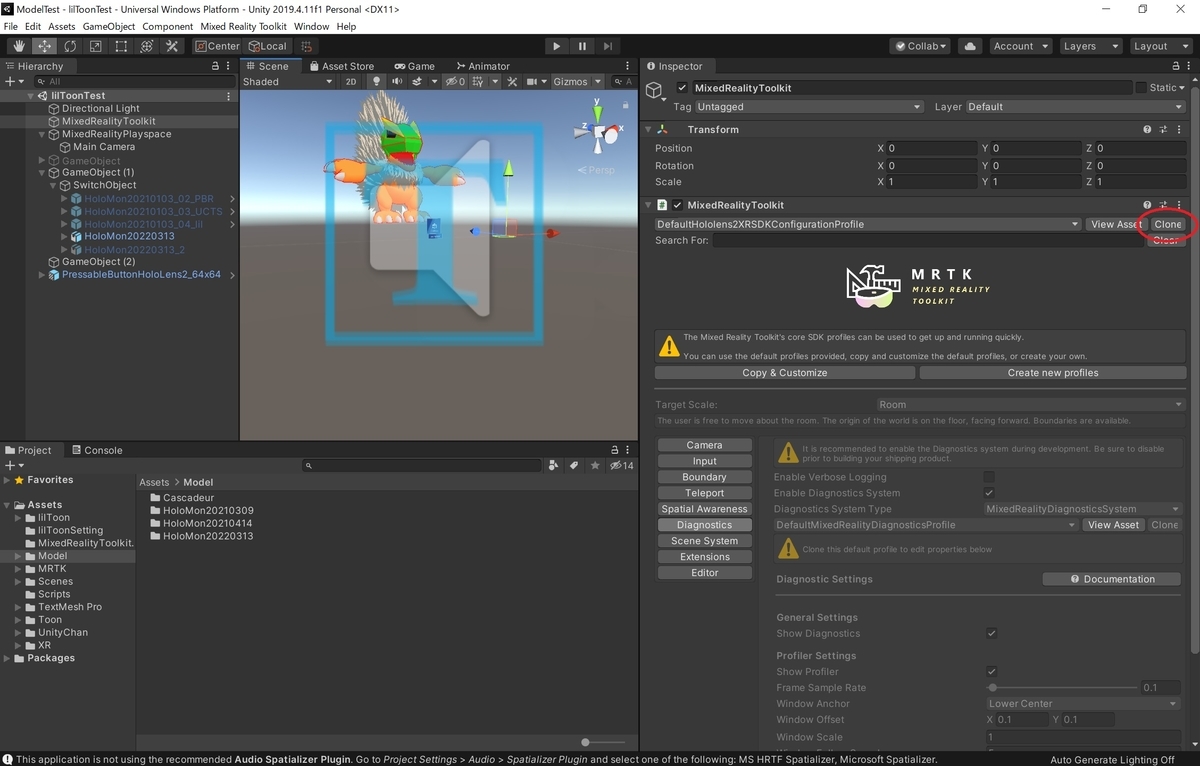Click the Play button

[x=557, y=46]
